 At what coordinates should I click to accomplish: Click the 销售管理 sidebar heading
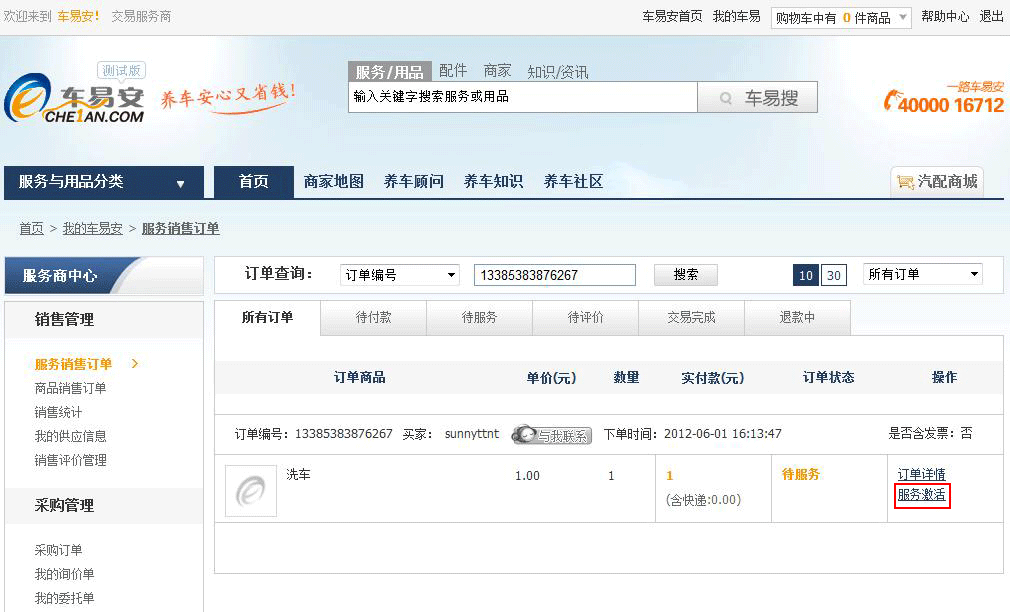(x=64, y=320)
